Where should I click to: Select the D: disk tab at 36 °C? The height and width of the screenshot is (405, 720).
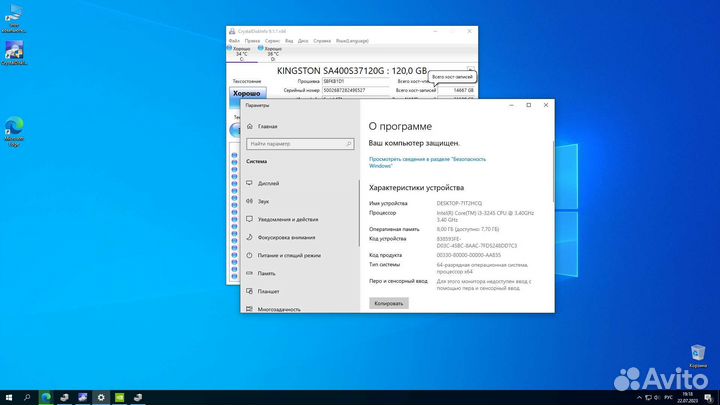(x=273, y=53)
